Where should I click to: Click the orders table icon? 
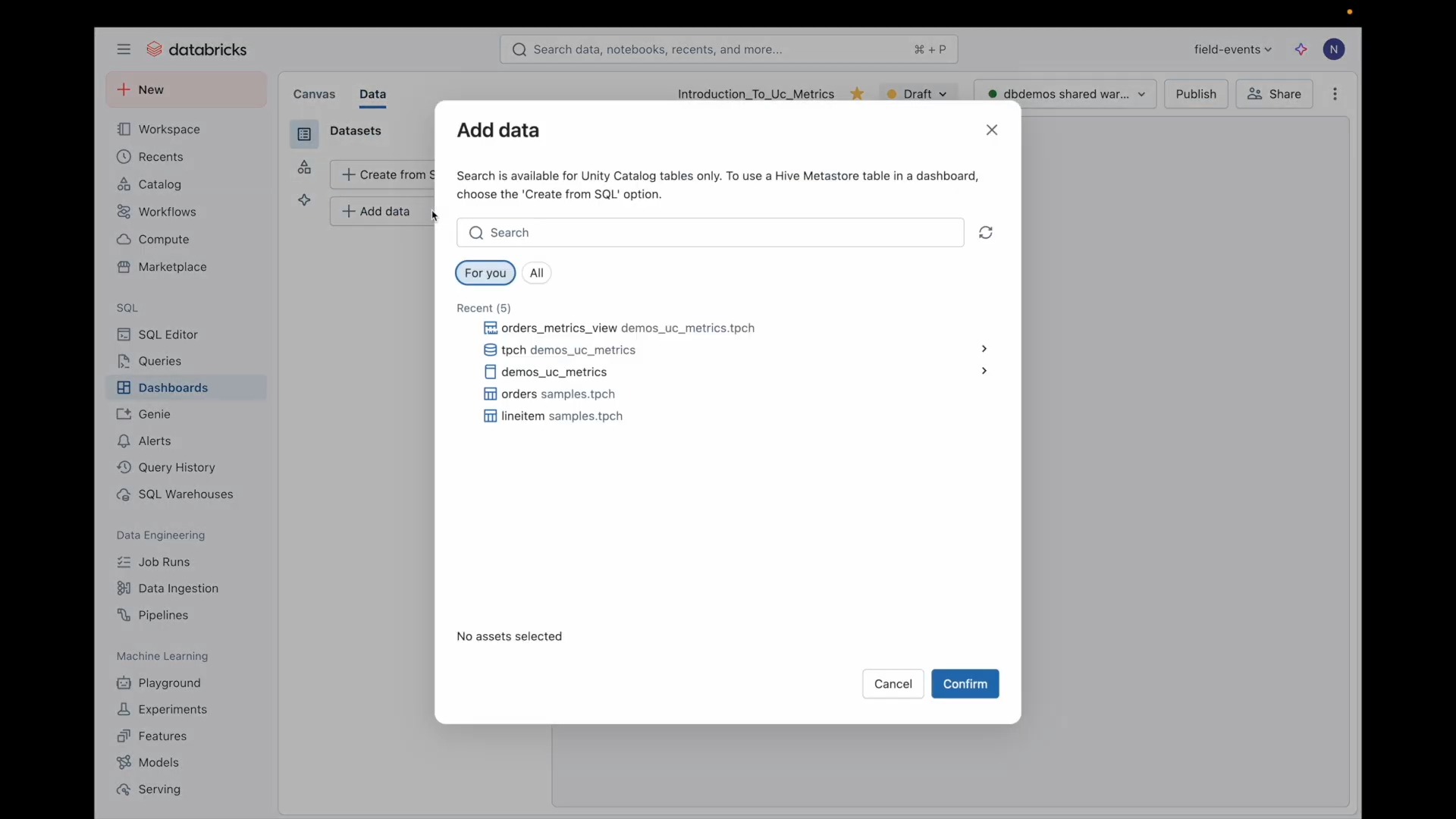point(491,394)
